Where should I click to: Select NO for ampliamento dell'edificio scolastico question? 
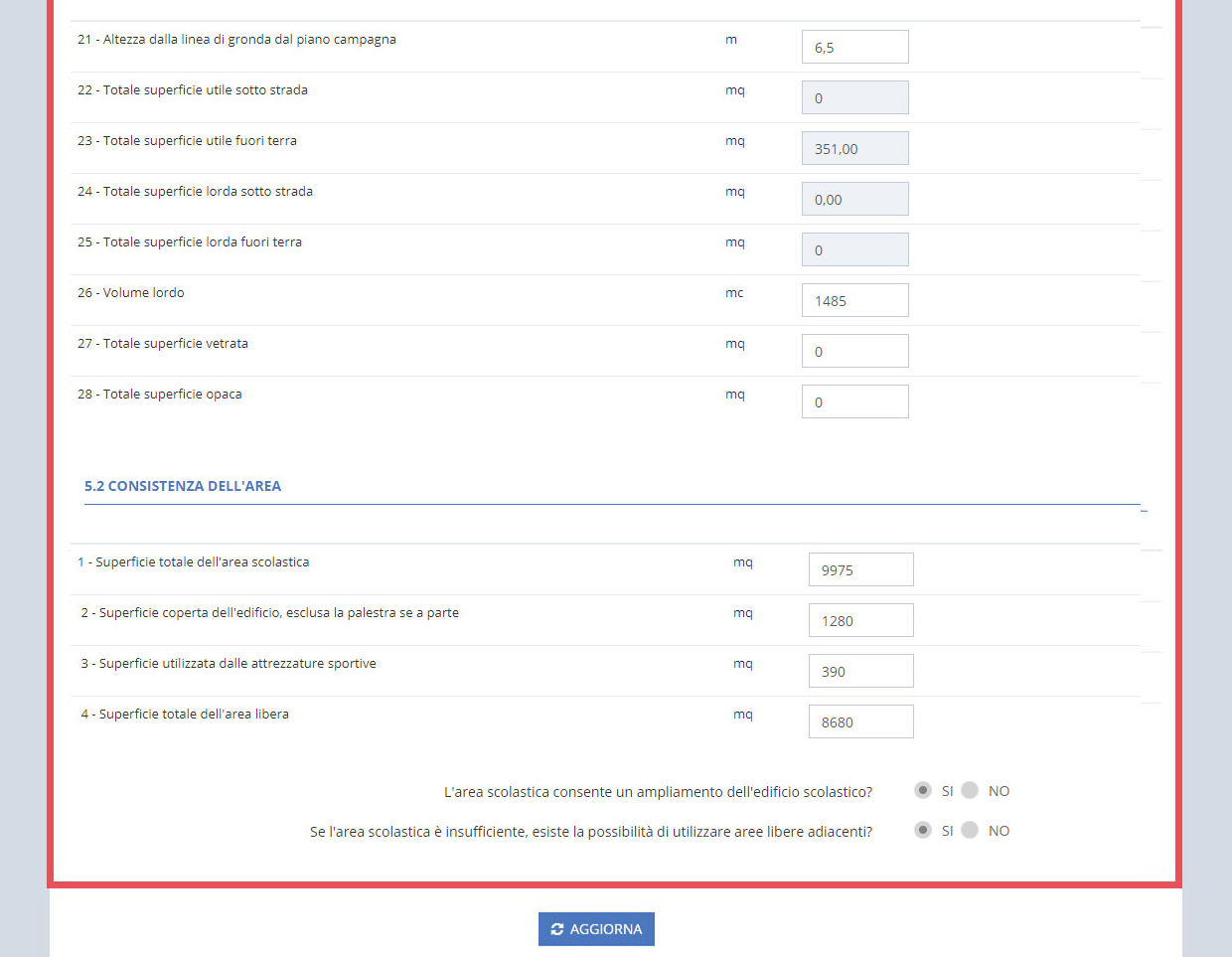tap(971, 790)
